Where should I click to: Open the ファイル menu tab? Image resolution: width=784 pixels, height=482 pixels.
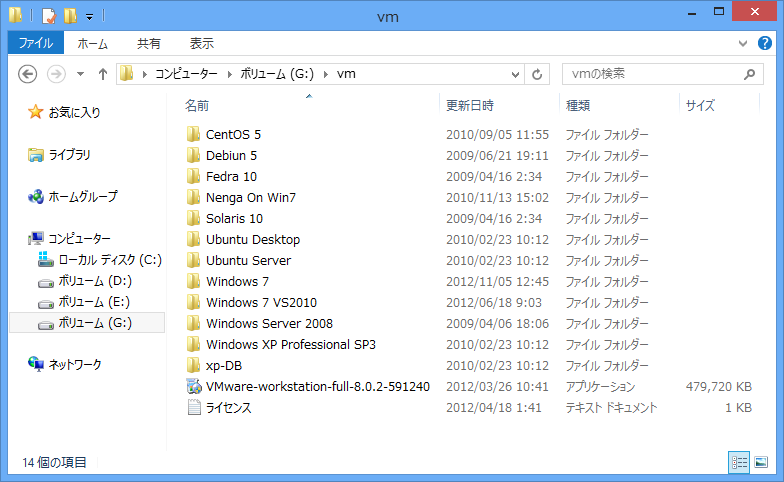(x=35, y=43)
